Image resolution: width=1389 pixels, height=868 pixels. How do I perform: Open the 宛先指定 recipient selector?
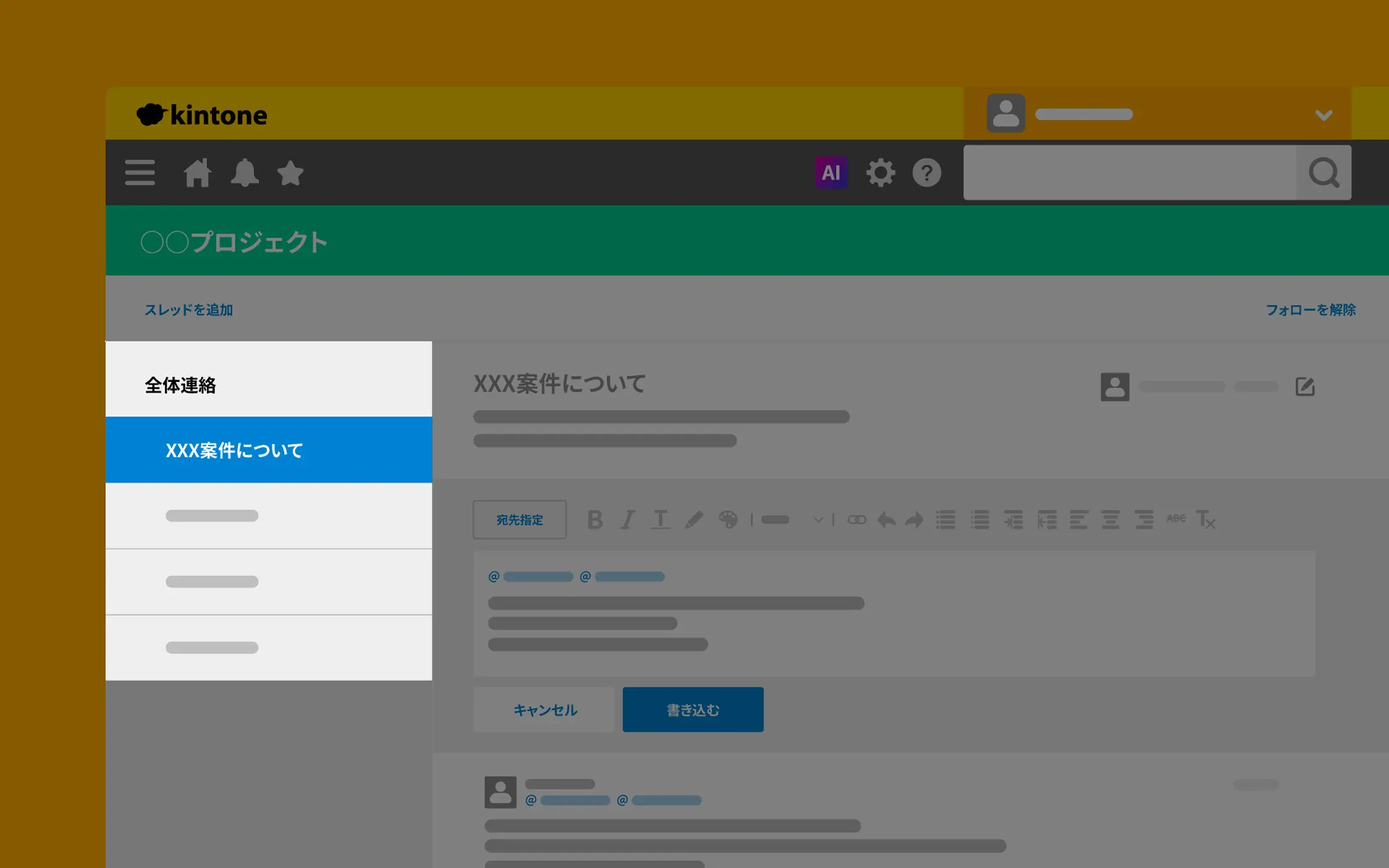coord(520,520)
